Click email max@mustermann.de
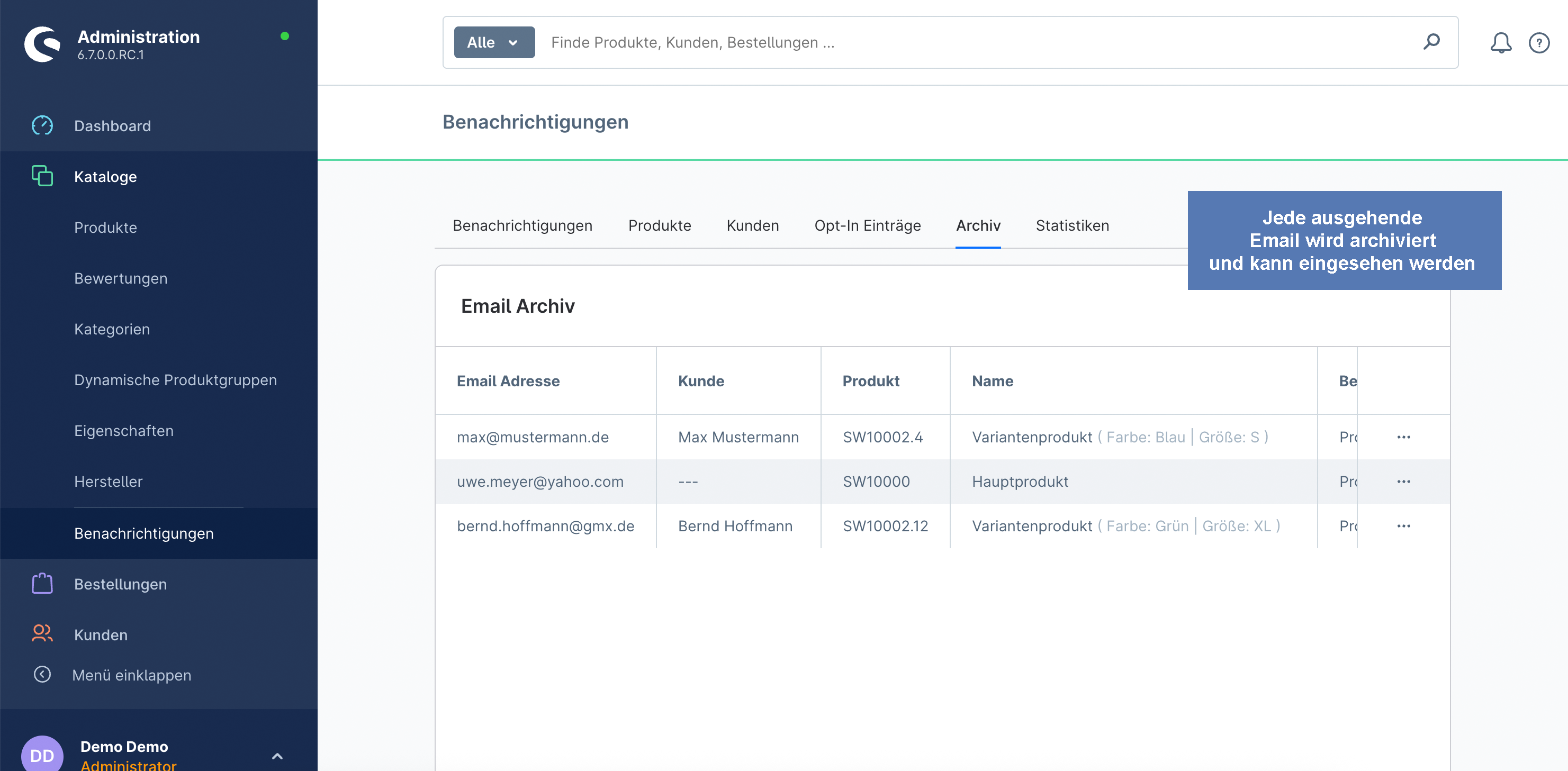 (x=533, y=437)
